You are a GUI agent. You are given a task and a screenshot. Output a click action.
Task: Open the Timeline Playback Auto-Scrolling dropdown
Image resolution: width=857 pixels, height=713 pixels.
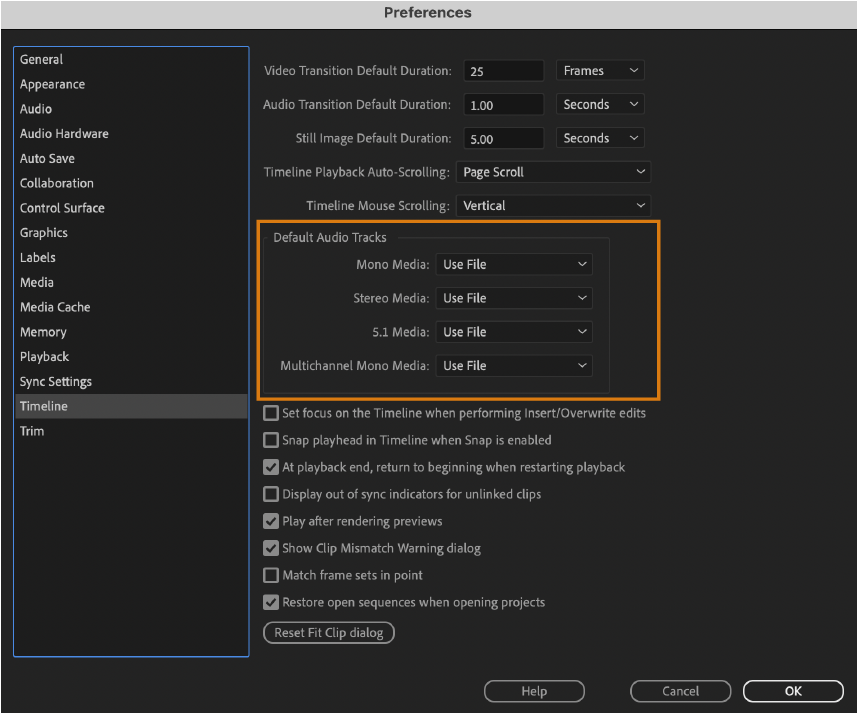pos(553,171)
